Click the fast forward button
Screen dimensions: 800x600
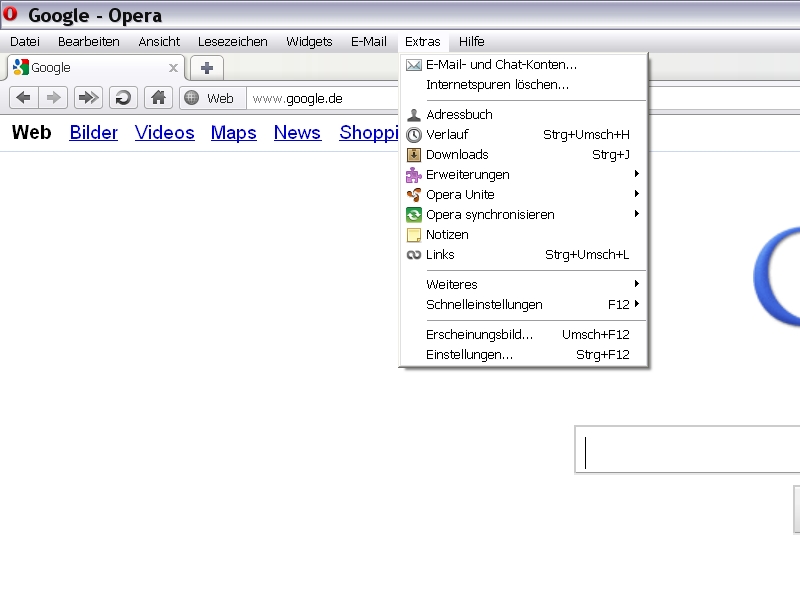(88, 97)
